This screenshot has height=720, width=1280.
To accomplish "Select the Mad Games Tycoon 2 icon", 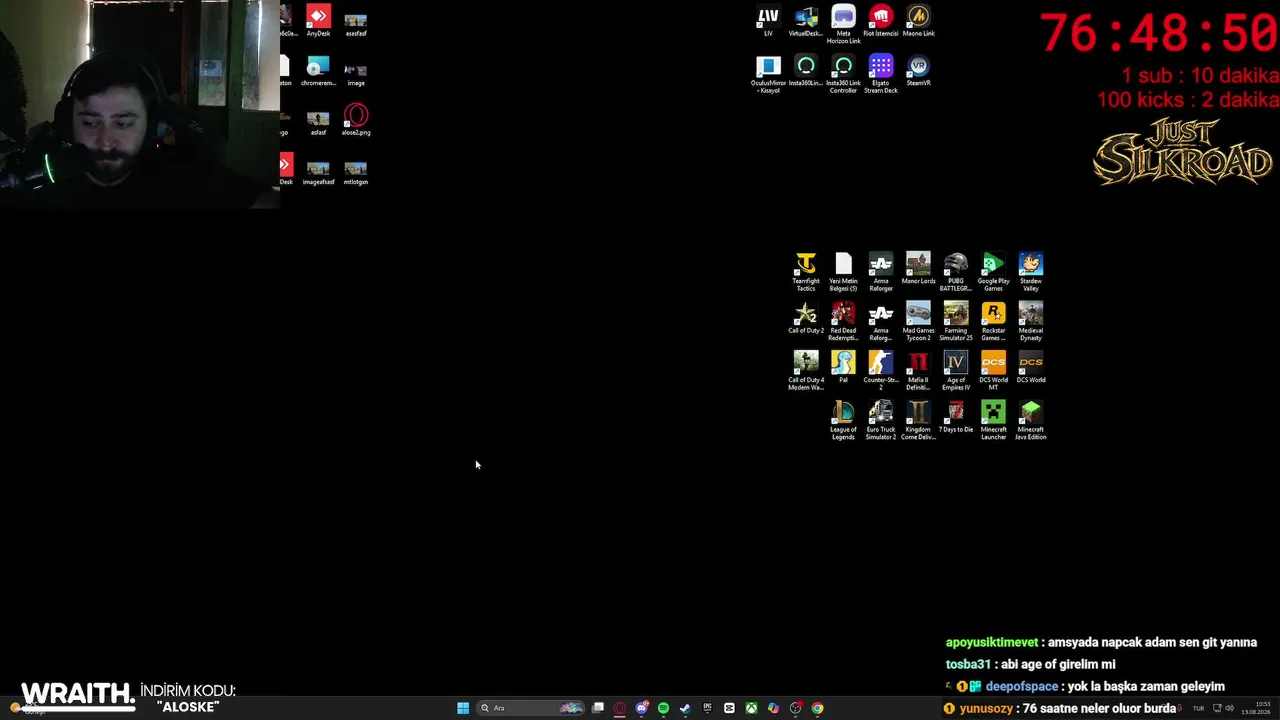I will pos(918,322).
